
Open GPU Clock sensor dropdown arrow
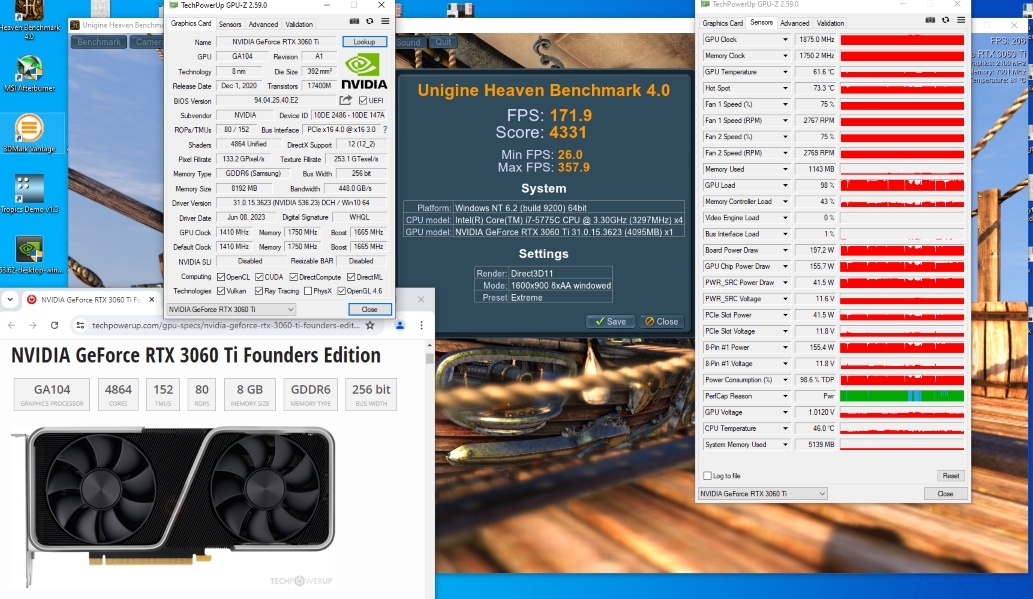click(785, 40)
